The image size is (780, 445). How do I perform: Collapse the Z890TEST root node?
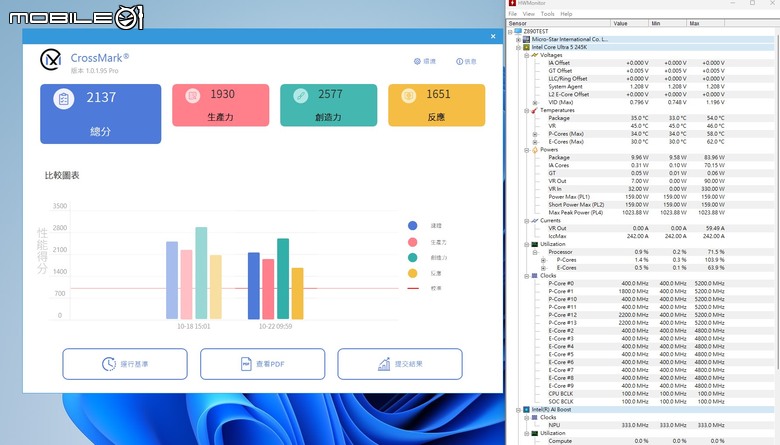coord(510,32)
